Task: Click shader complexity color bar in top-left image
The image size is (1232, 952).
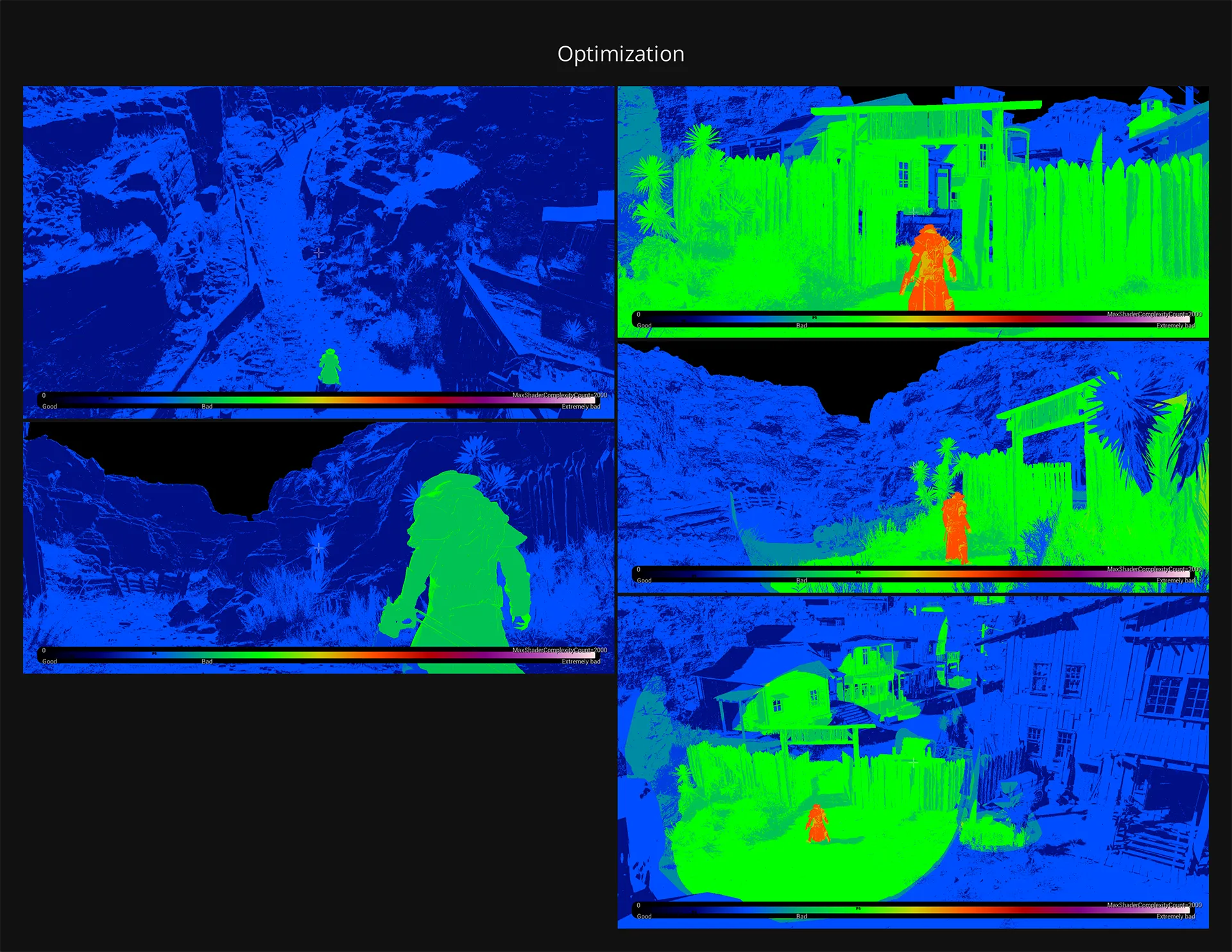Action: click(321, 400)
